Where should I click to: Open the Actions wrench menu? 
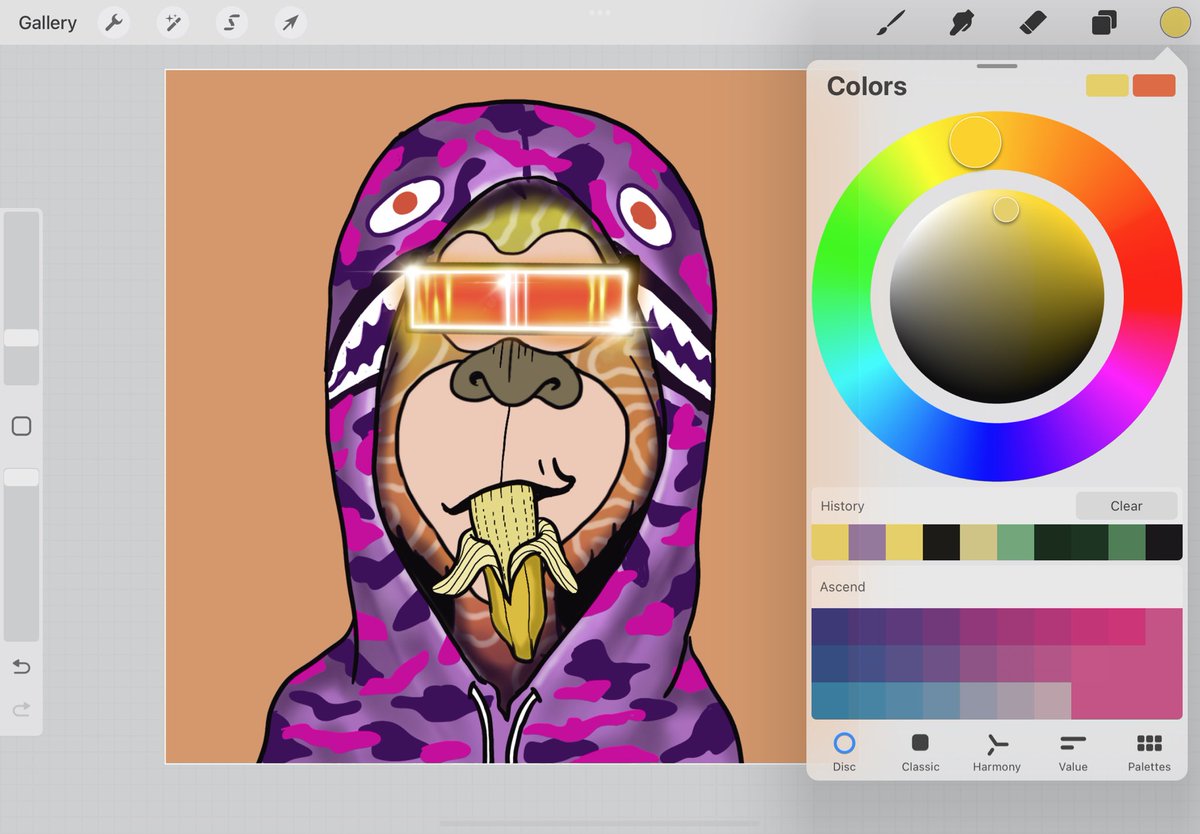click(115, 22)
